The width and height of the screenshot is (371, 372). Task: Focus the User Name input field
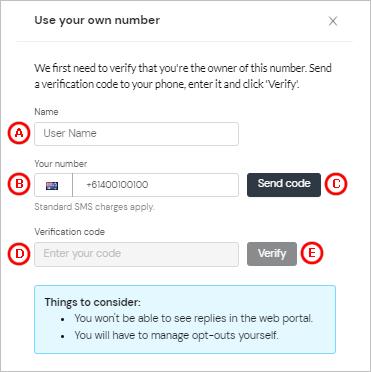tap(136, 134)
